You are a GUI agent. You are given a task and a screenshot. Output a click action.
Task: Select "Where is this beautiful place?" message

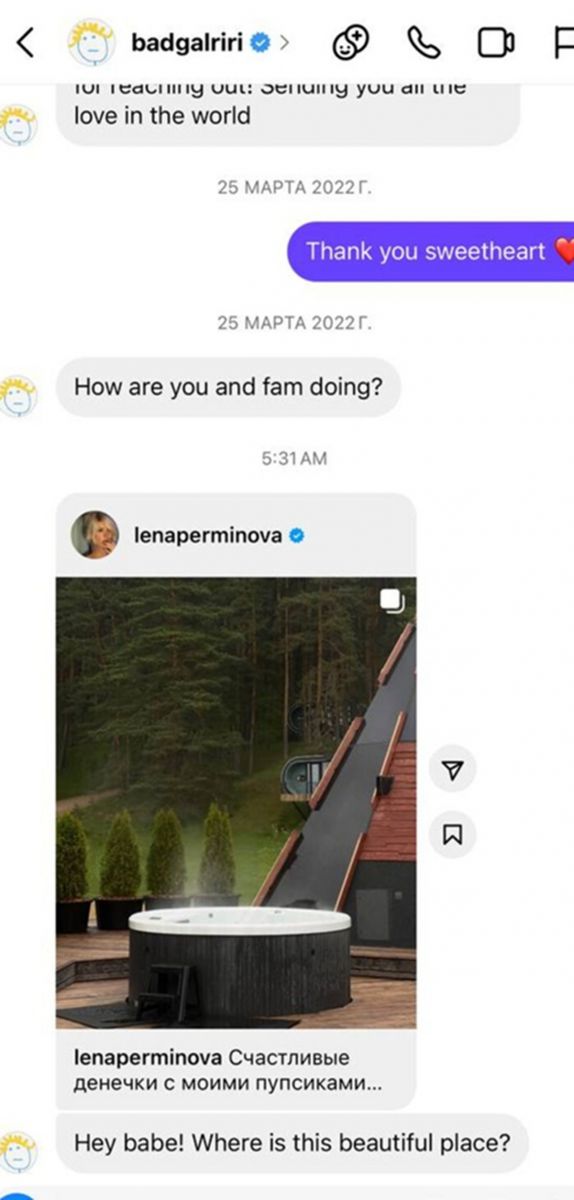tap(292, 1143)
